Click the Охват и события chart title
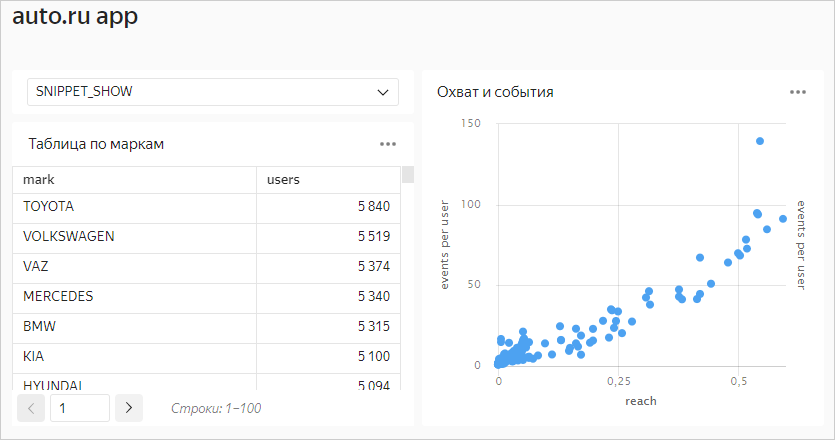Screen dimensions: 835x440 tap(495, 92)
